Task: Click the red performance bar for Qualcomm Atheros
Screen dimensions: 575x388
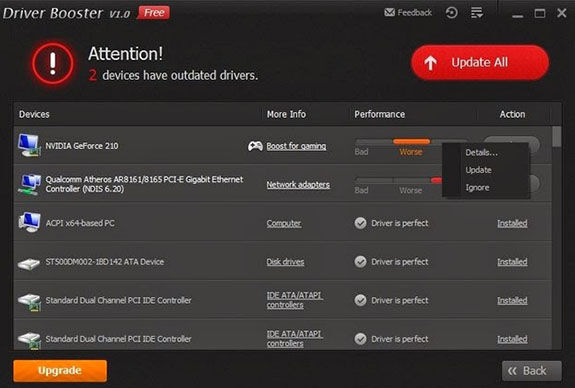Action: [436, 180]
